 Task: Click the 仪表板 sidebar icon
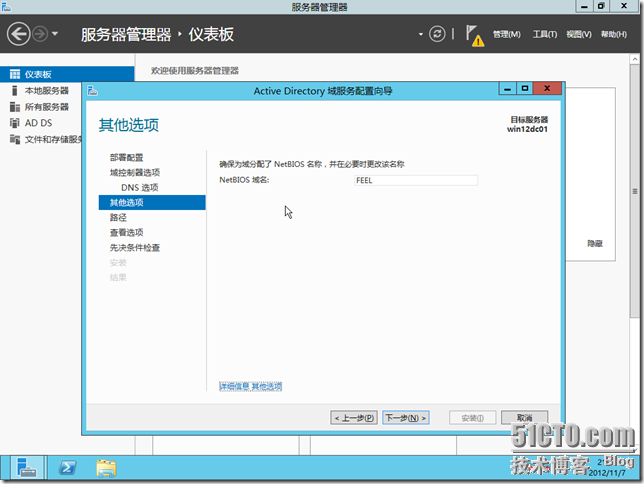(x=15, y=74)
